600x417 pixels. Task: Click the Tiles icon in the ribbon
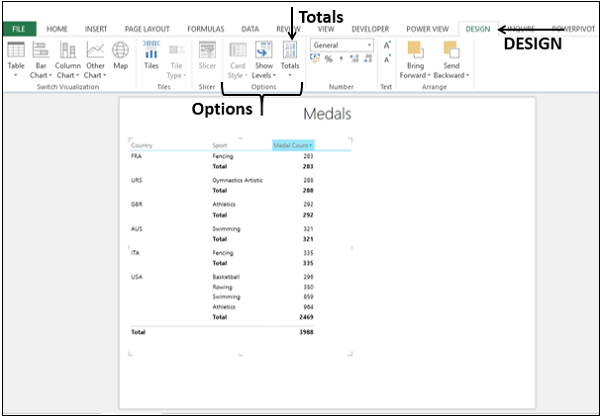pos(151,58)
